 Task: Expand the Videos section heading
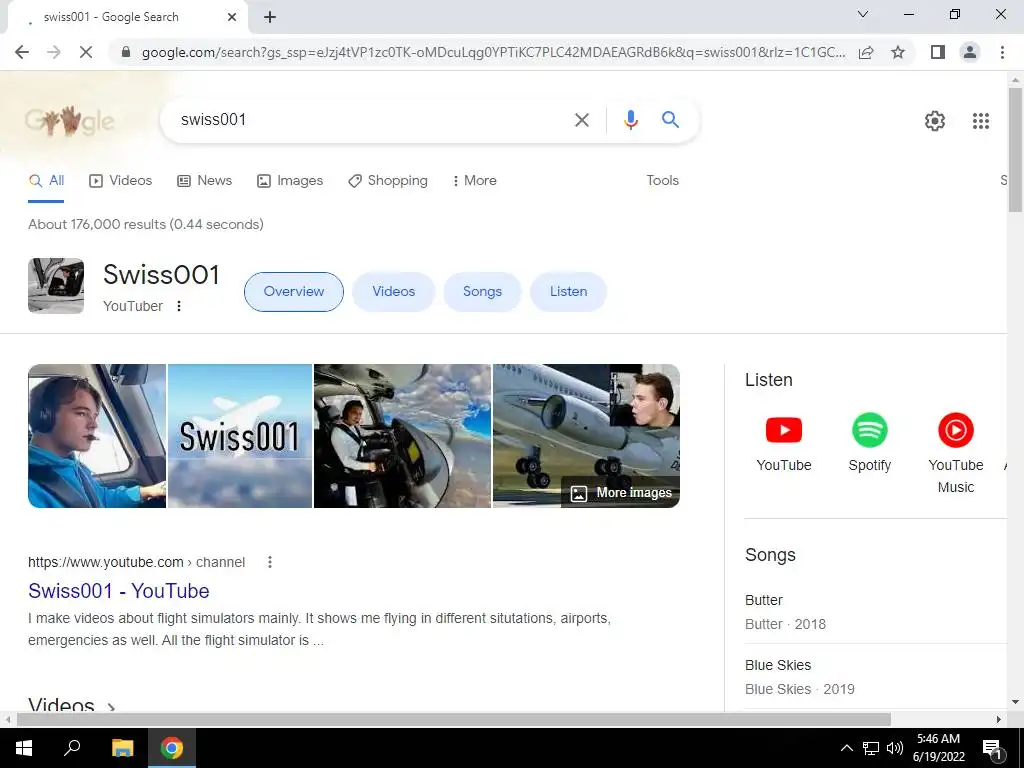(x=72, y=705)
